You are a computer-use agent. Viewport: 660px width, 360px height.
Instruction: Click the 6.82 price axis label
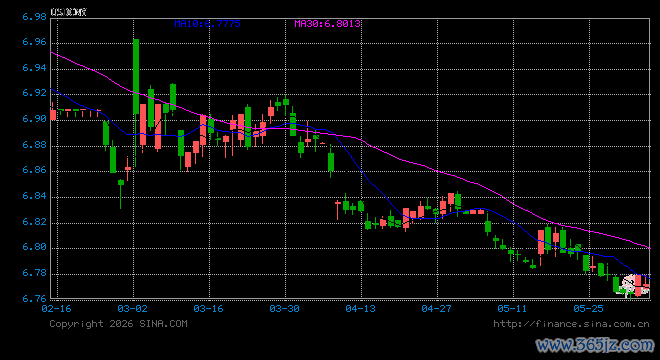[x=35, y=222]
